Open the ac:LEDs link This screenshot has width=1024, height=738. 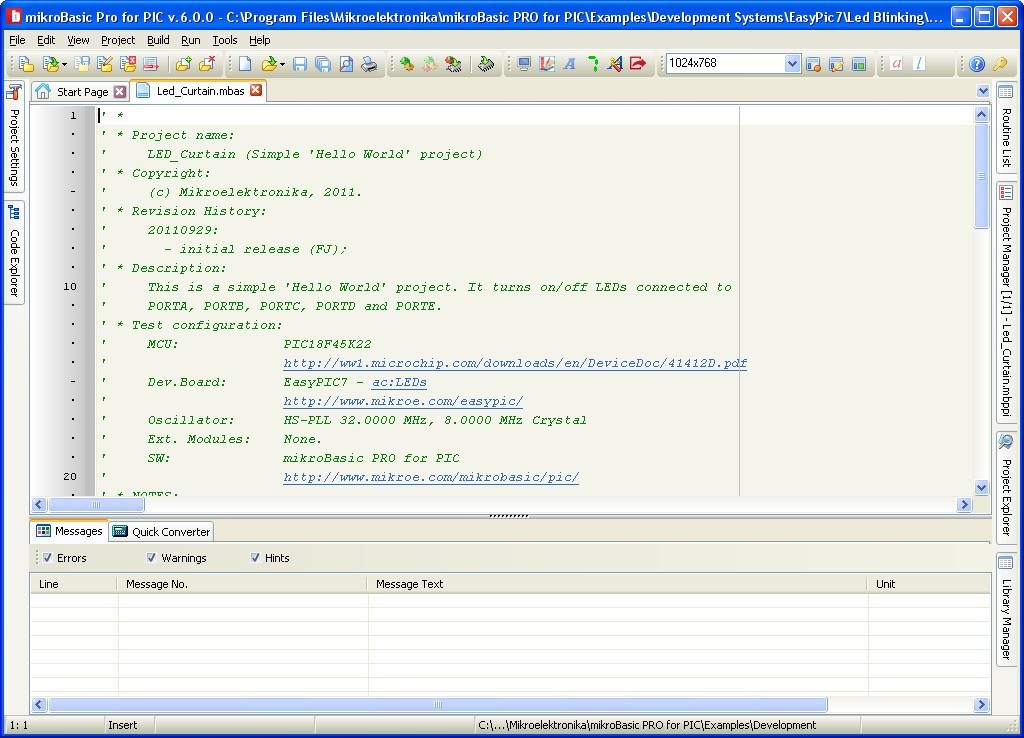click(399, 382)
